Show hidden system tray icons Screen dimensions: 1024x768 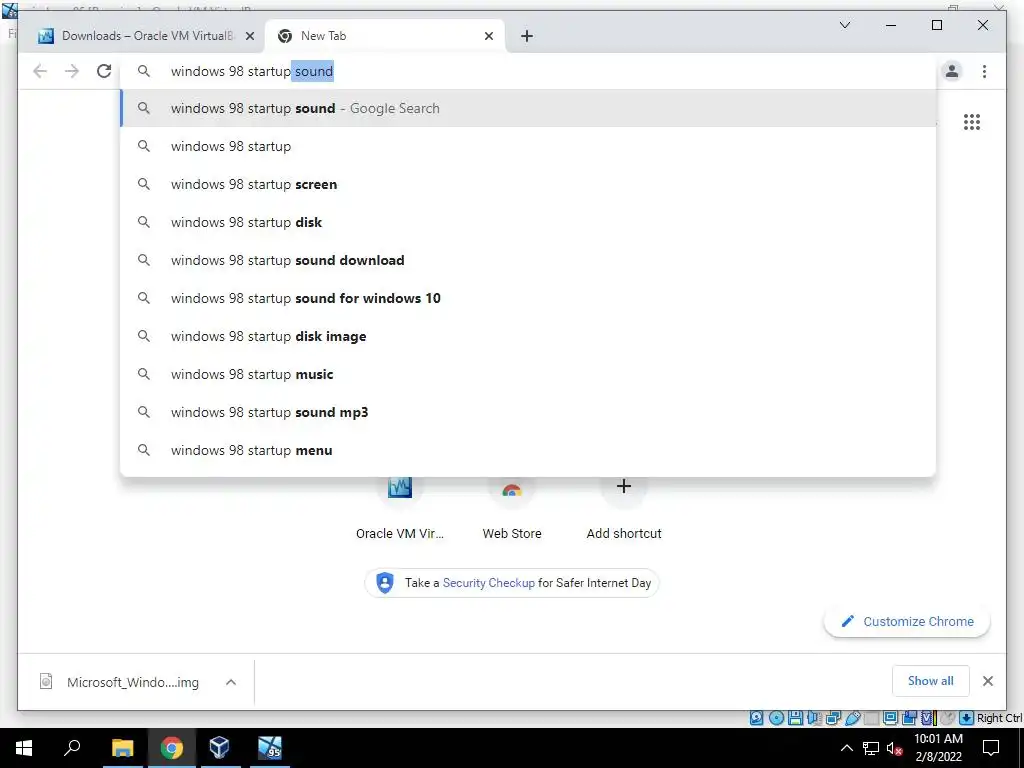846,748
